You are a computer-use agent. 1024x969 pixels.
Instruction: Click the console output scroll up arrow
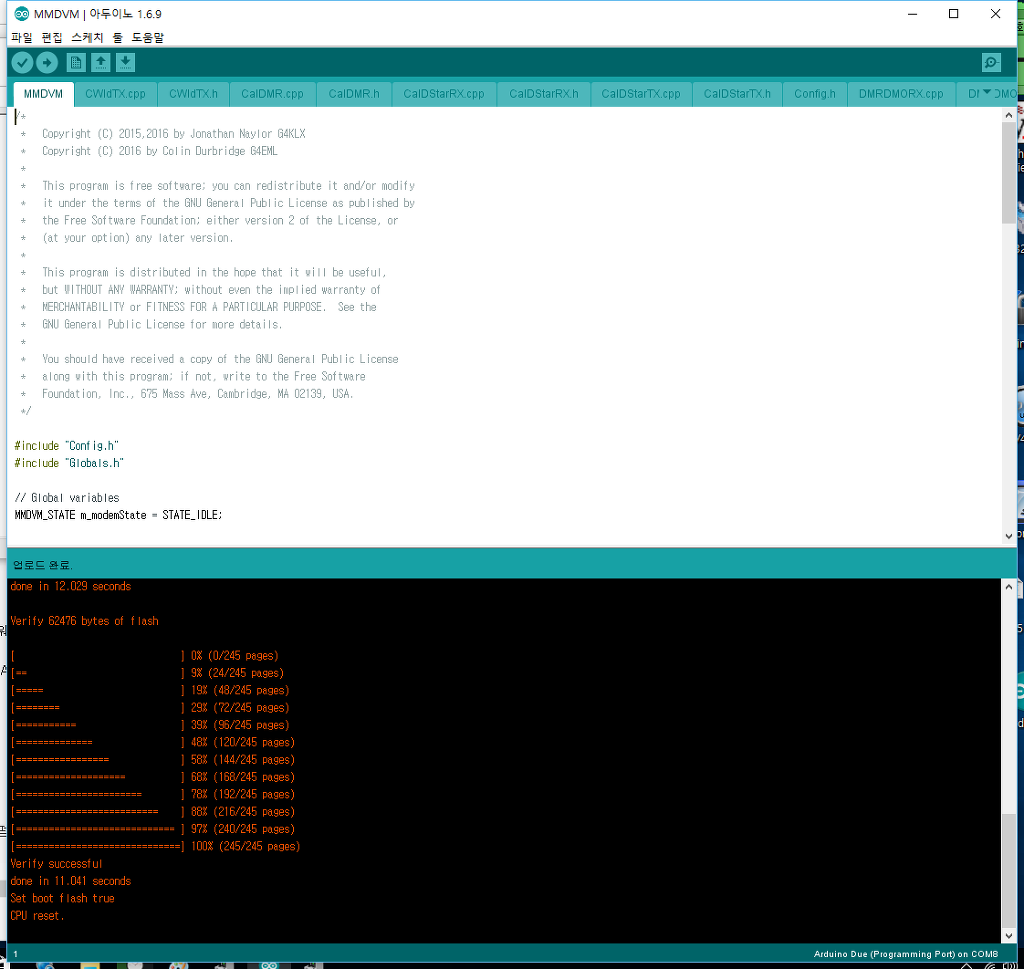point(1008,589)
